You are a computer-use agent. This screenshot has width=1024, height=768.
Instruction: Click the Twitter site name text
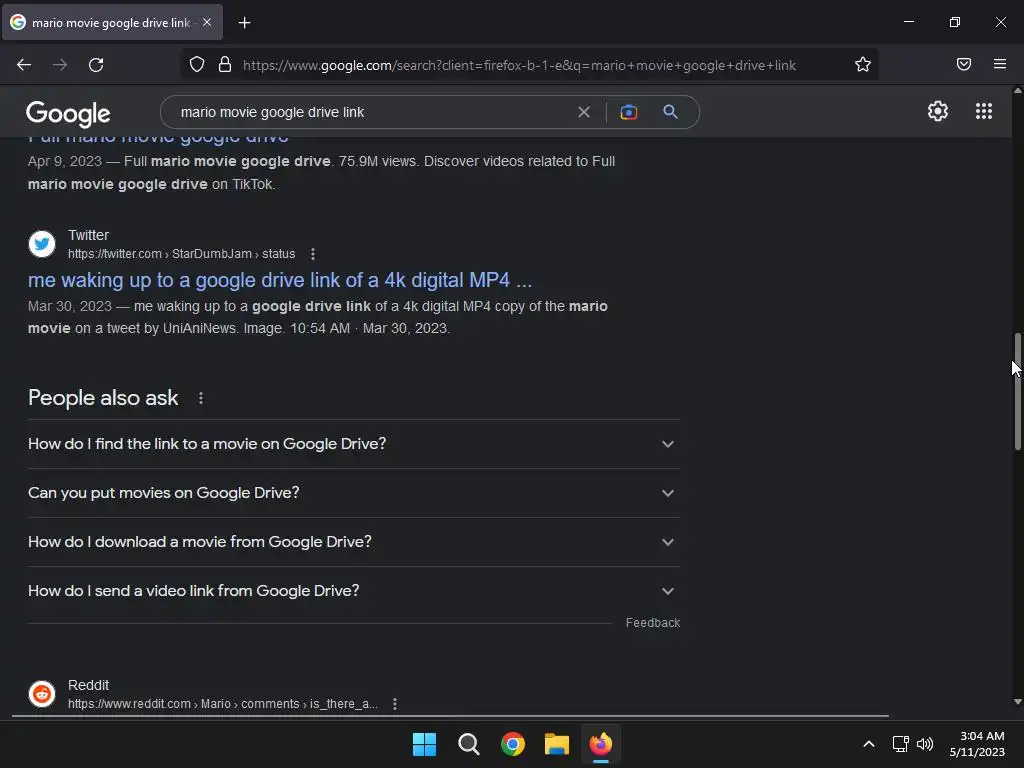88,235
